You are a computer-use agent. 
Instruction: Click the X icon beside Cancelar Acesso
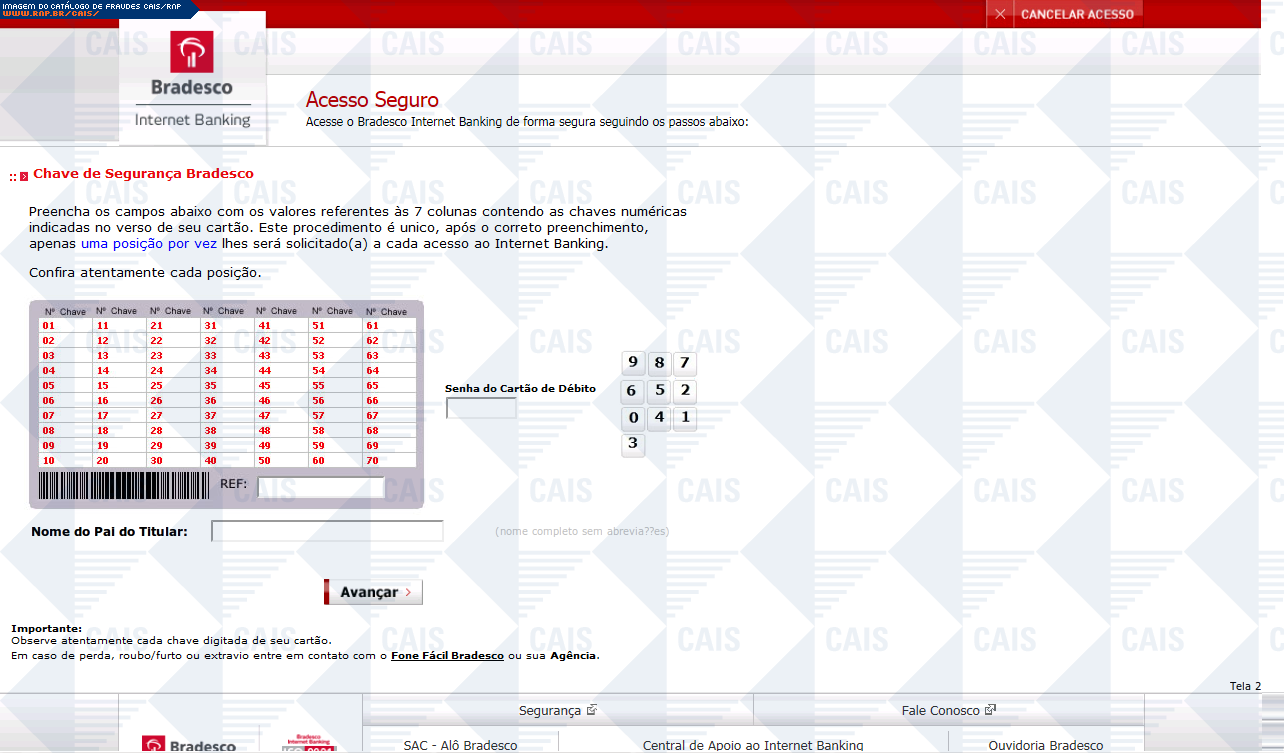pyautogui.click(x=1000, y=14)
